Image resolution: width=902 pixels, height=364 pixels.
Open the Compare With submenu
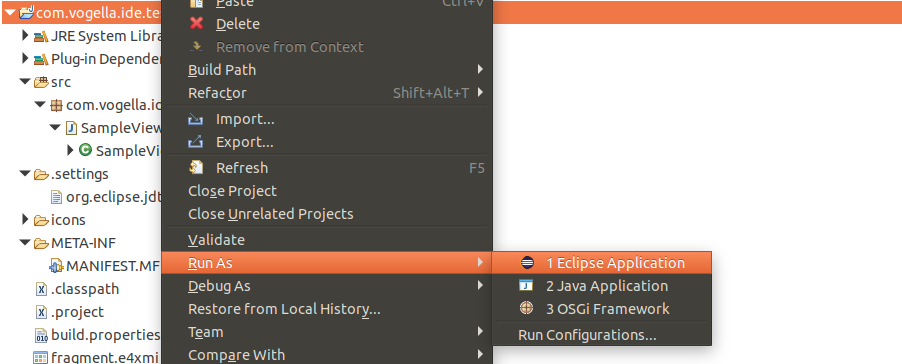(x=327, y=355)
